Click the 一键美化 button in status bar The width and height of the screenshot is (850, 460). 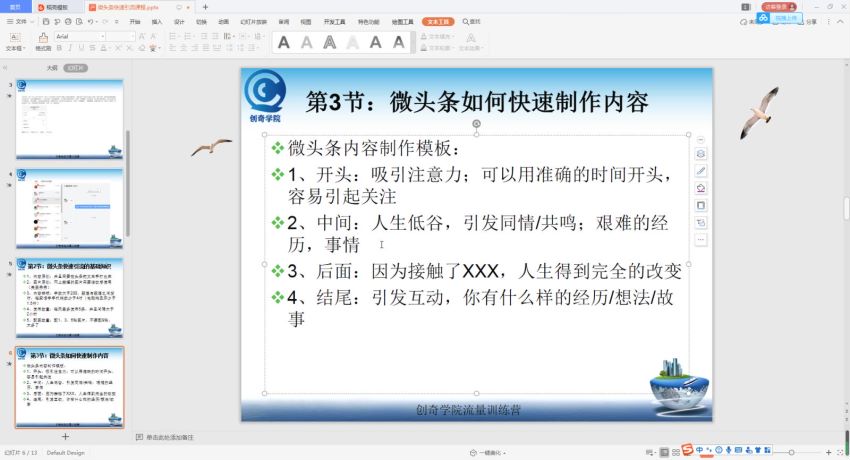coord(487,453)
